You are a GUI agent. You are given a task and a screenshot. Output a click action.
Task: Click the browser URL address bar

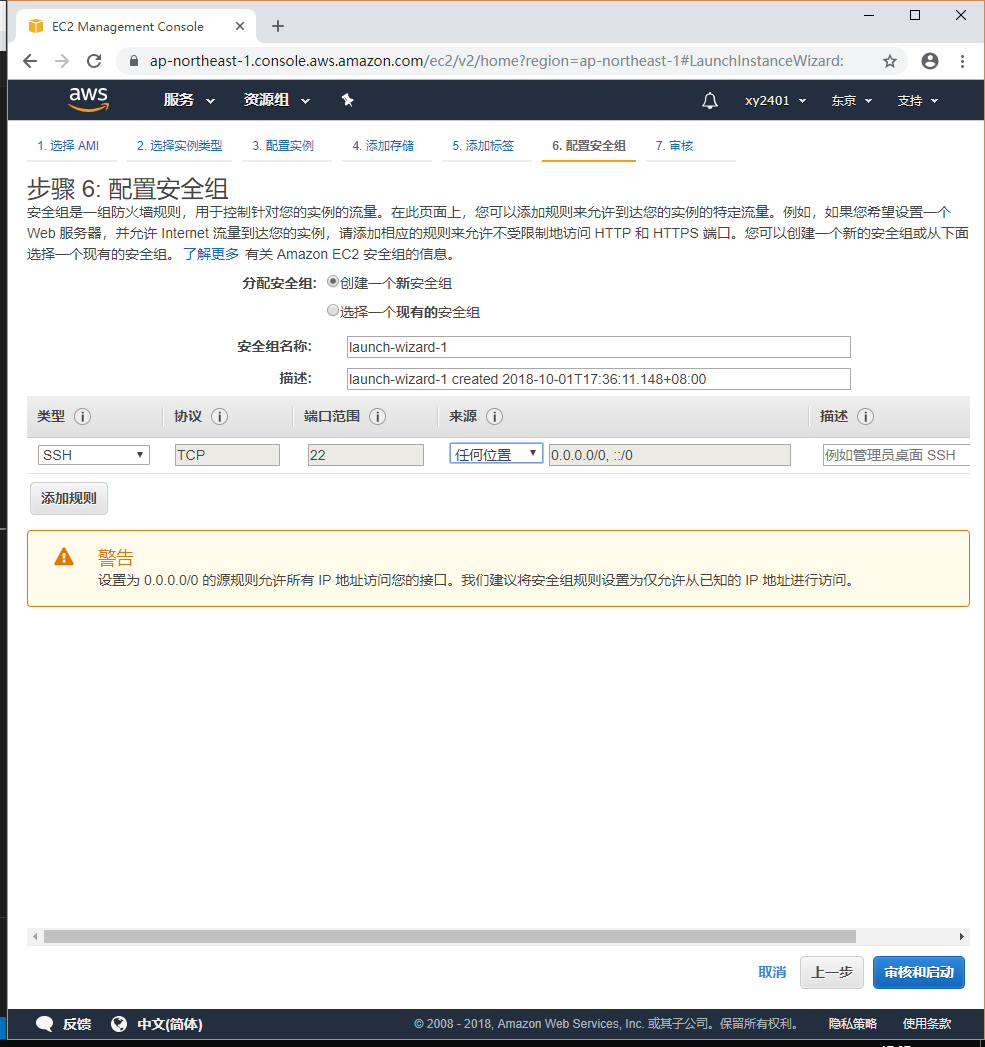(x=496, y=61)
